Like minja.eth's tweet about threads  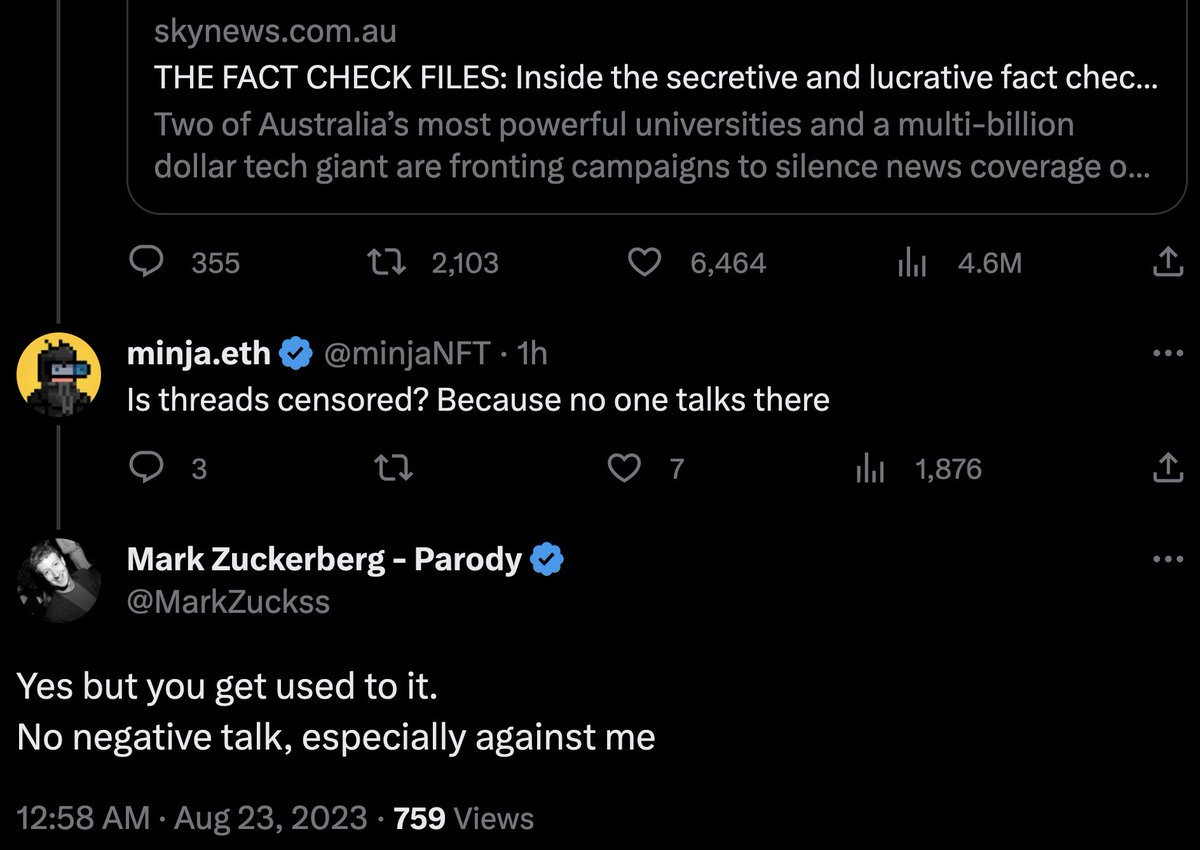click(x=625, y=468)
